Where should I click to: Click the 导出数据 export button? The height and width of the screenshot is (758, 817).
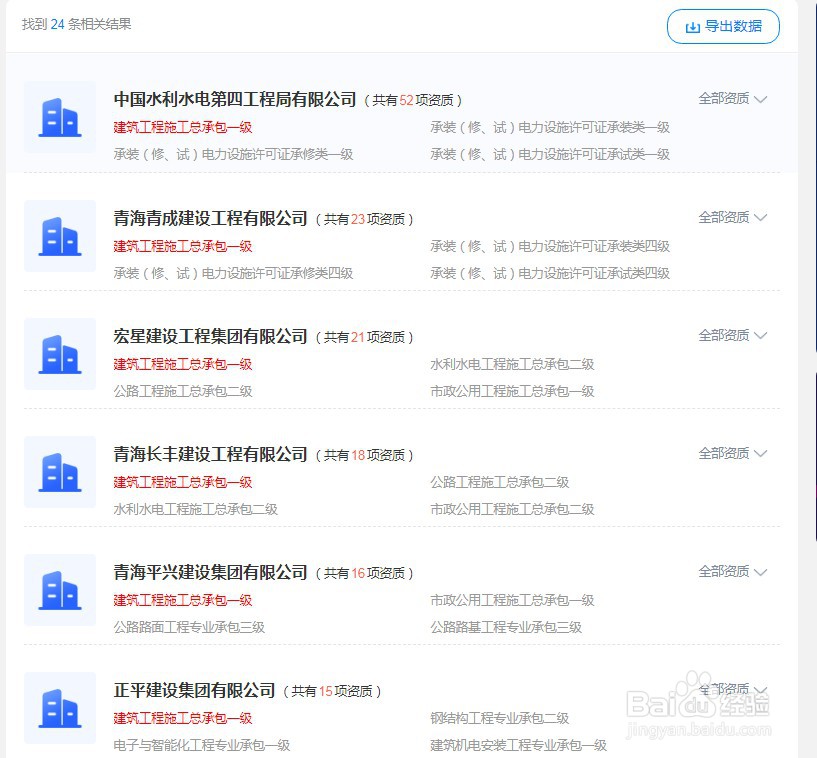click(723, 27)
